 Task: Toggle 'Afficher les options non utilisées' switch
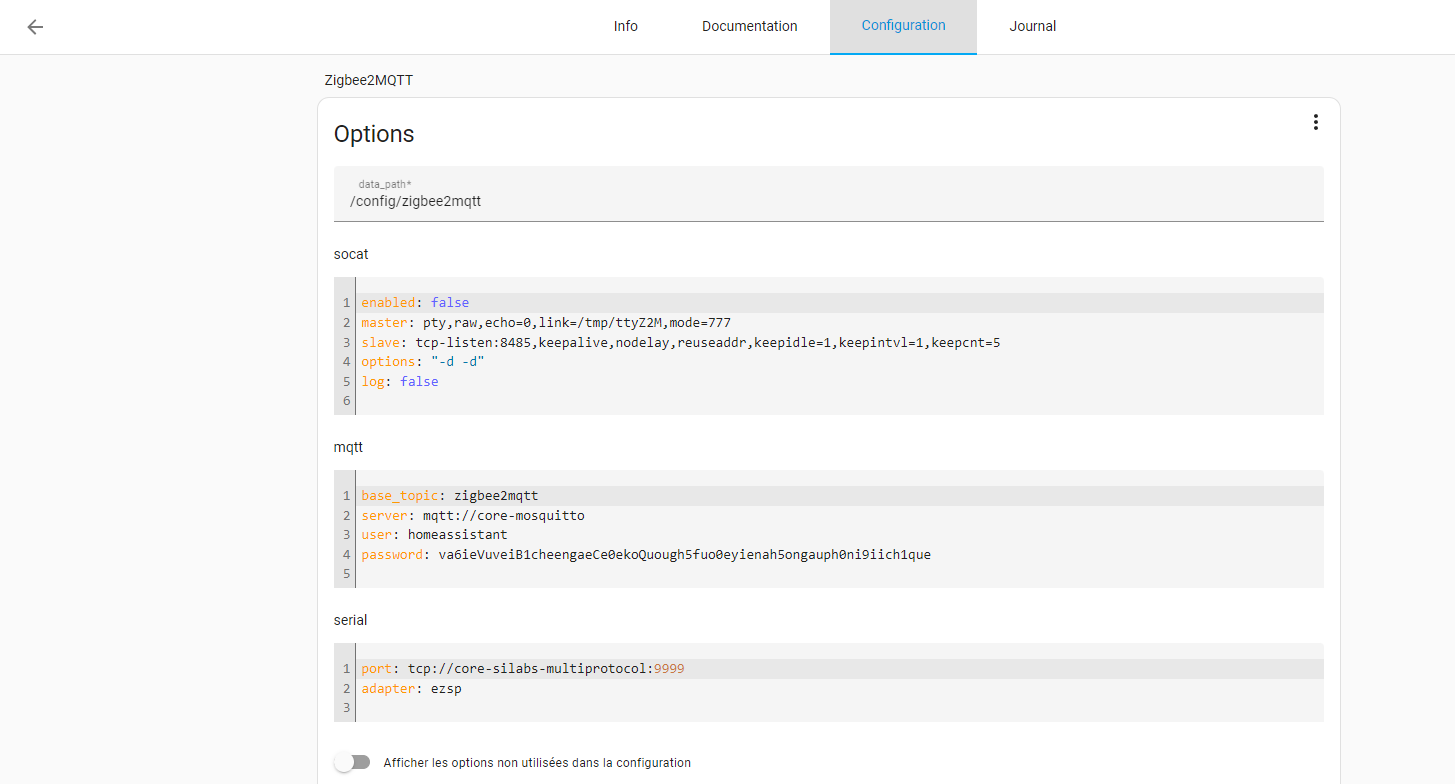pyautogui.click(x=352, y=762)
